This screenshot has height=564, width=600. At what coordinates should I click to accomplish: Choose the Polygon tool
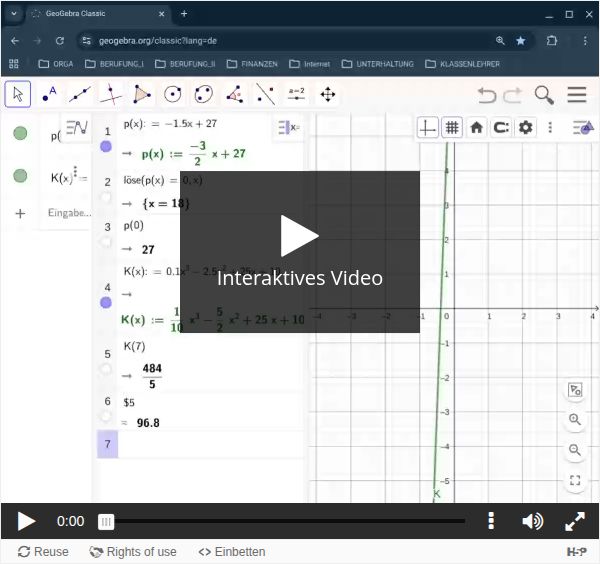[142, 95]
